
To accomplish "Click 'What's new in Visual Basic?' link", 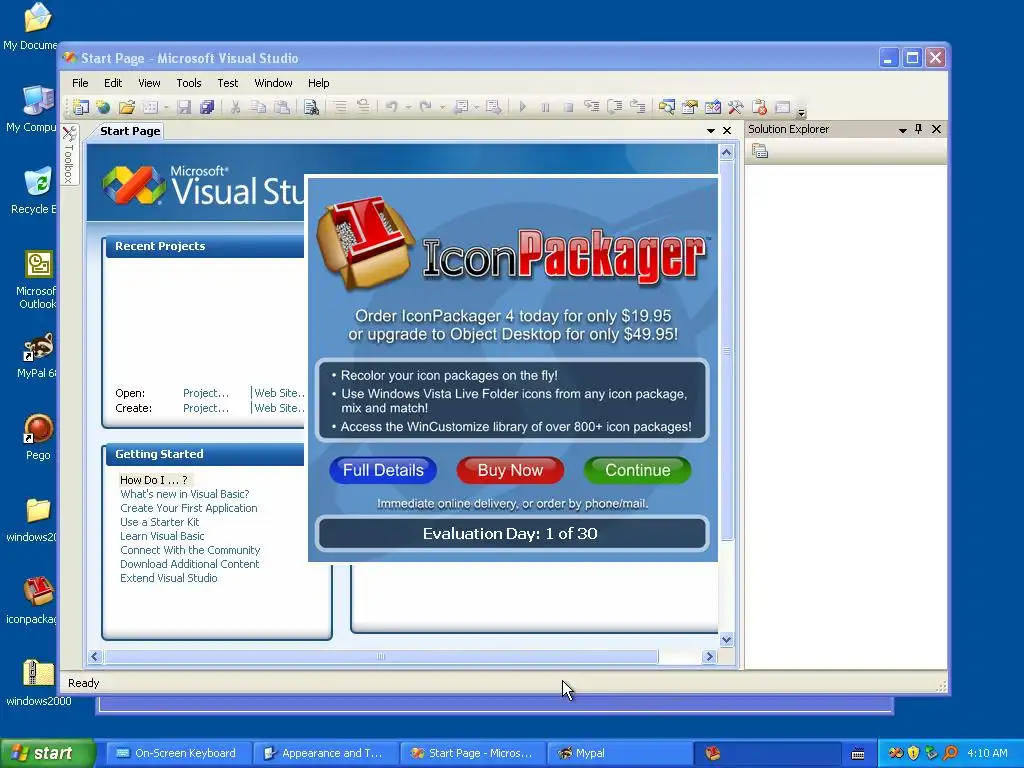I will coord(185,494).
